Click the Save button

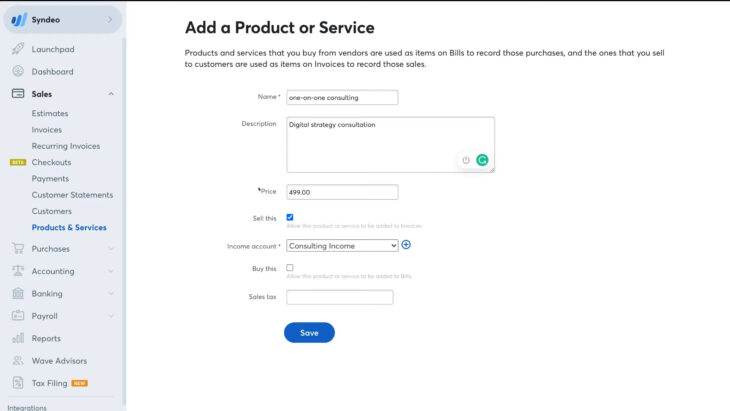(309, 333)
